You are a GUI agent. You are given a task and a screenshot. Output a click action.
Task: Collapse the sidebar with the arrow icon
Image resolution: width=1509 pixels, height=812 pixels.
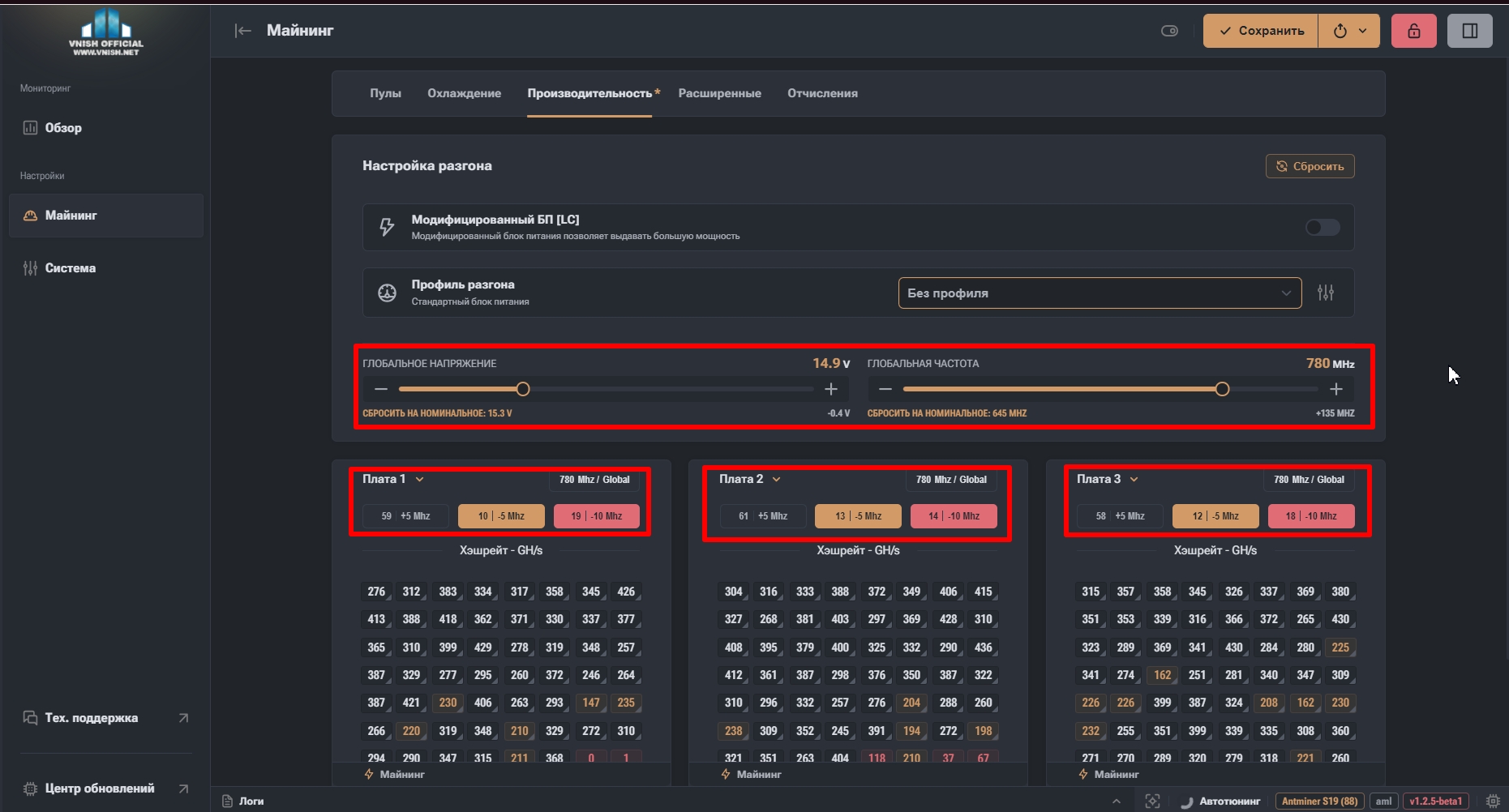point(242,31)
